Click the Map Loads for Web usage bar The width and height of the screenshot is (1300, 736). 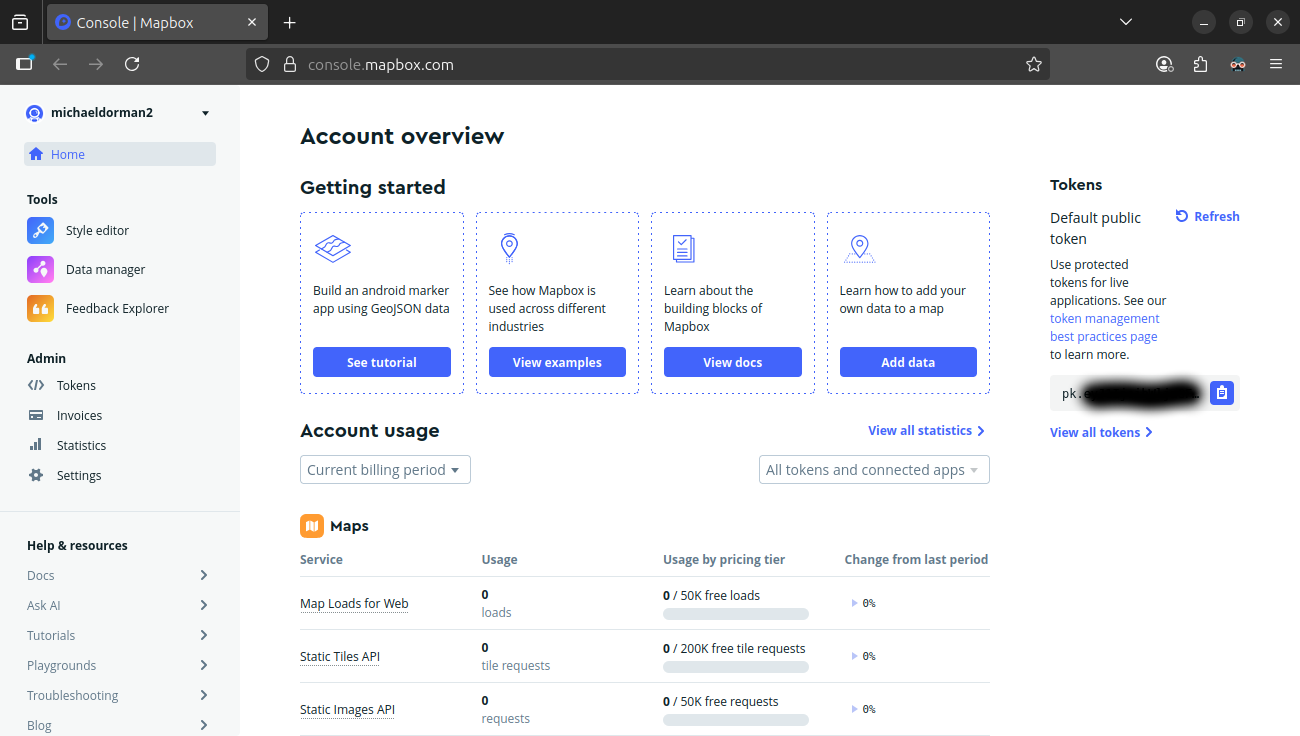(x=735, y=614)
